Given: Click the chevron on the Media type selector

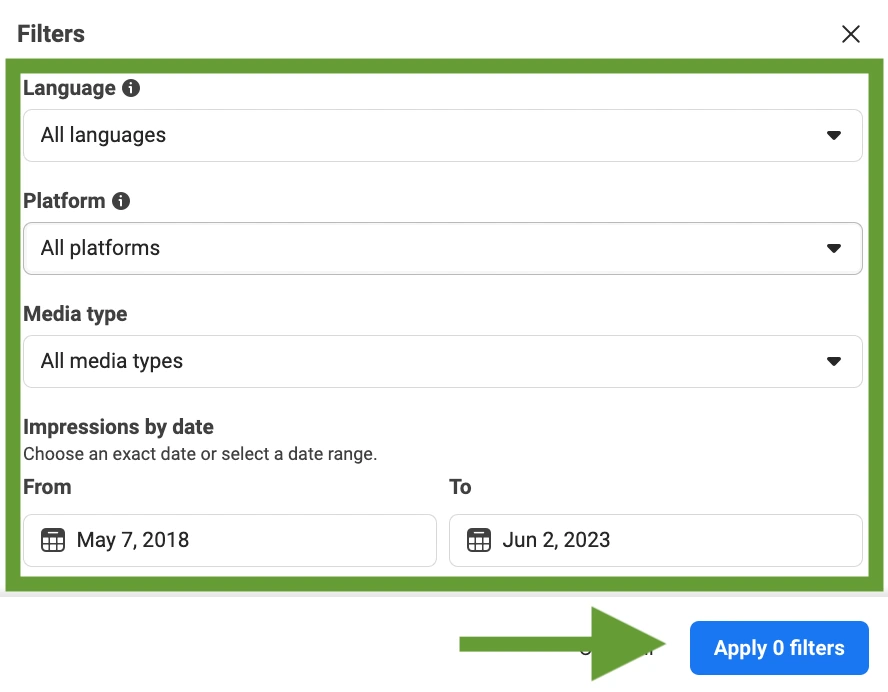Looking at the screenshot, I should (834, 361).
